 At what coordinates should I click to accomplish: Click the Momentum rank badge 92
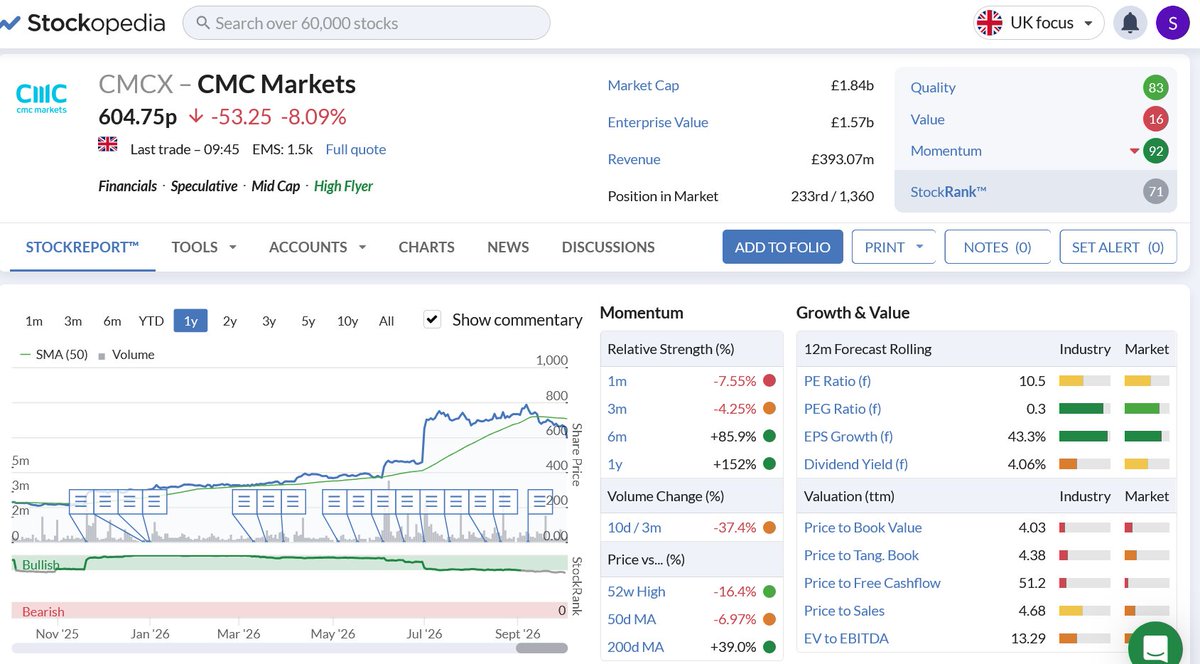coord(1157,151)
